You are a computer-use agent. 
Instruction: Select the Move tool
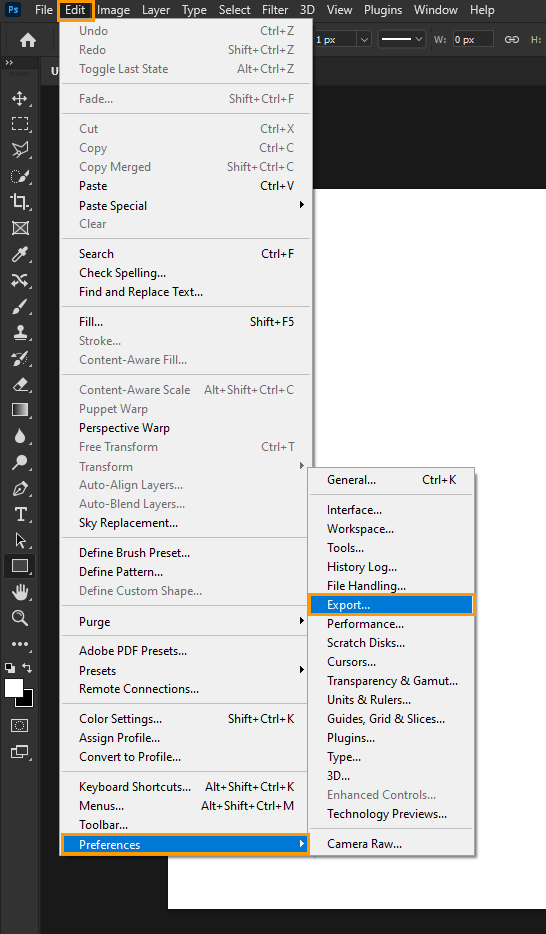(x=20, y=98)
